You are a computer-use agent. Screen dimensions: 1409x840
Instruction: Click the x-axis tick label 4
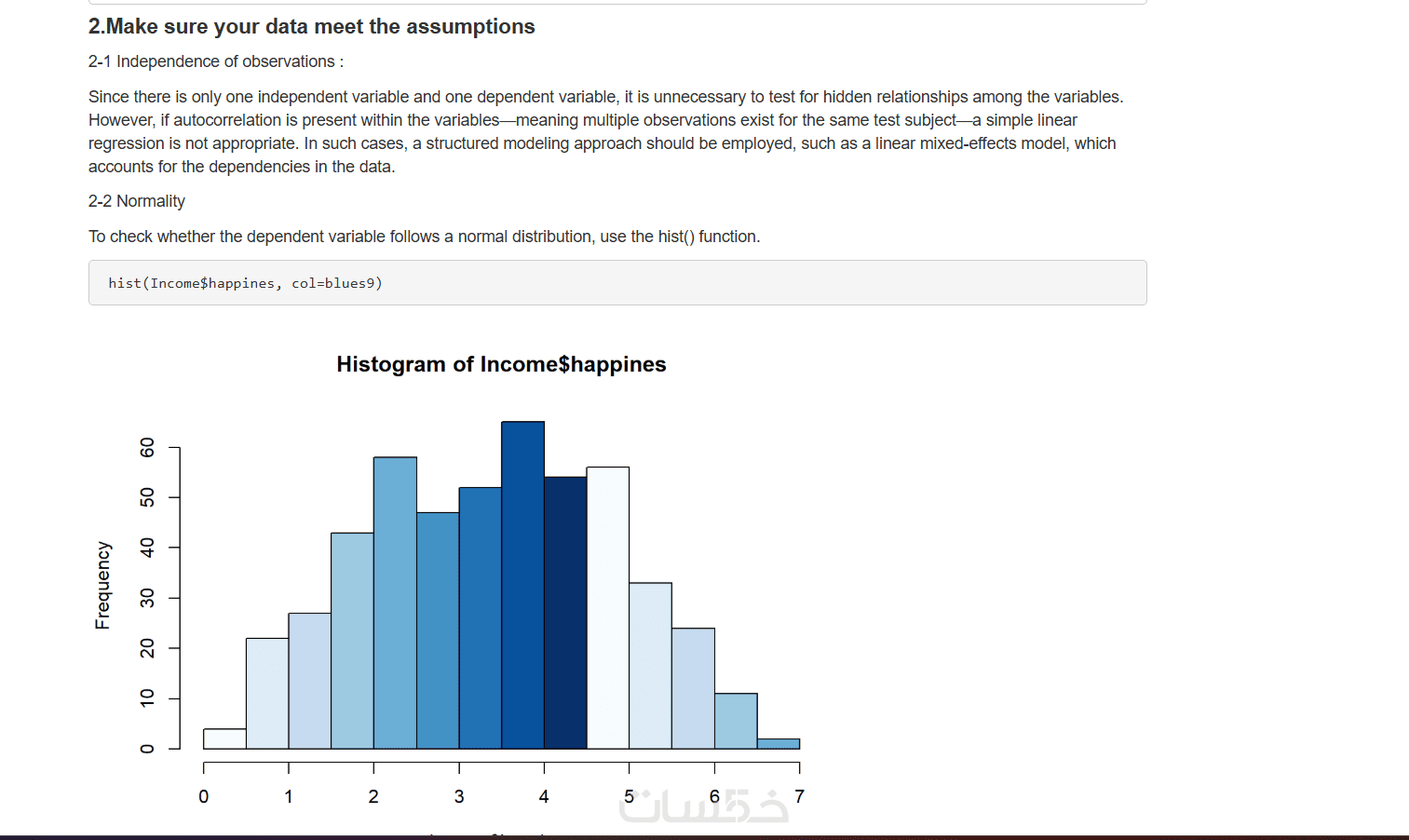(x=544, y=797)
